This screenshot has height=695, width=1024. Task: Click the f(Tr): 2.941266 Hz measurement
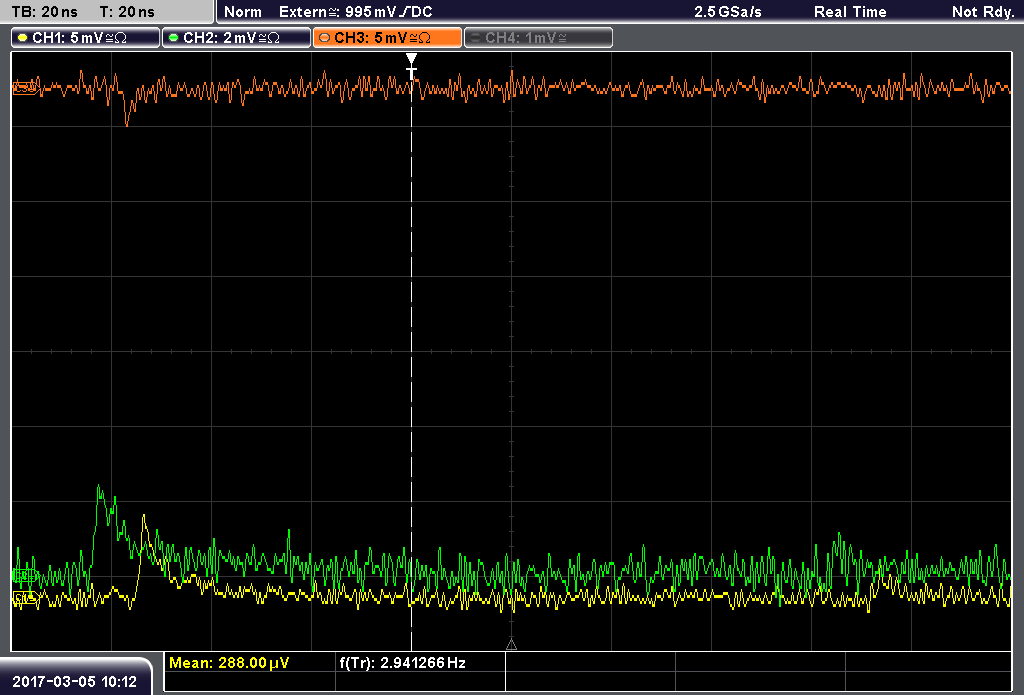tap(402, 663)
